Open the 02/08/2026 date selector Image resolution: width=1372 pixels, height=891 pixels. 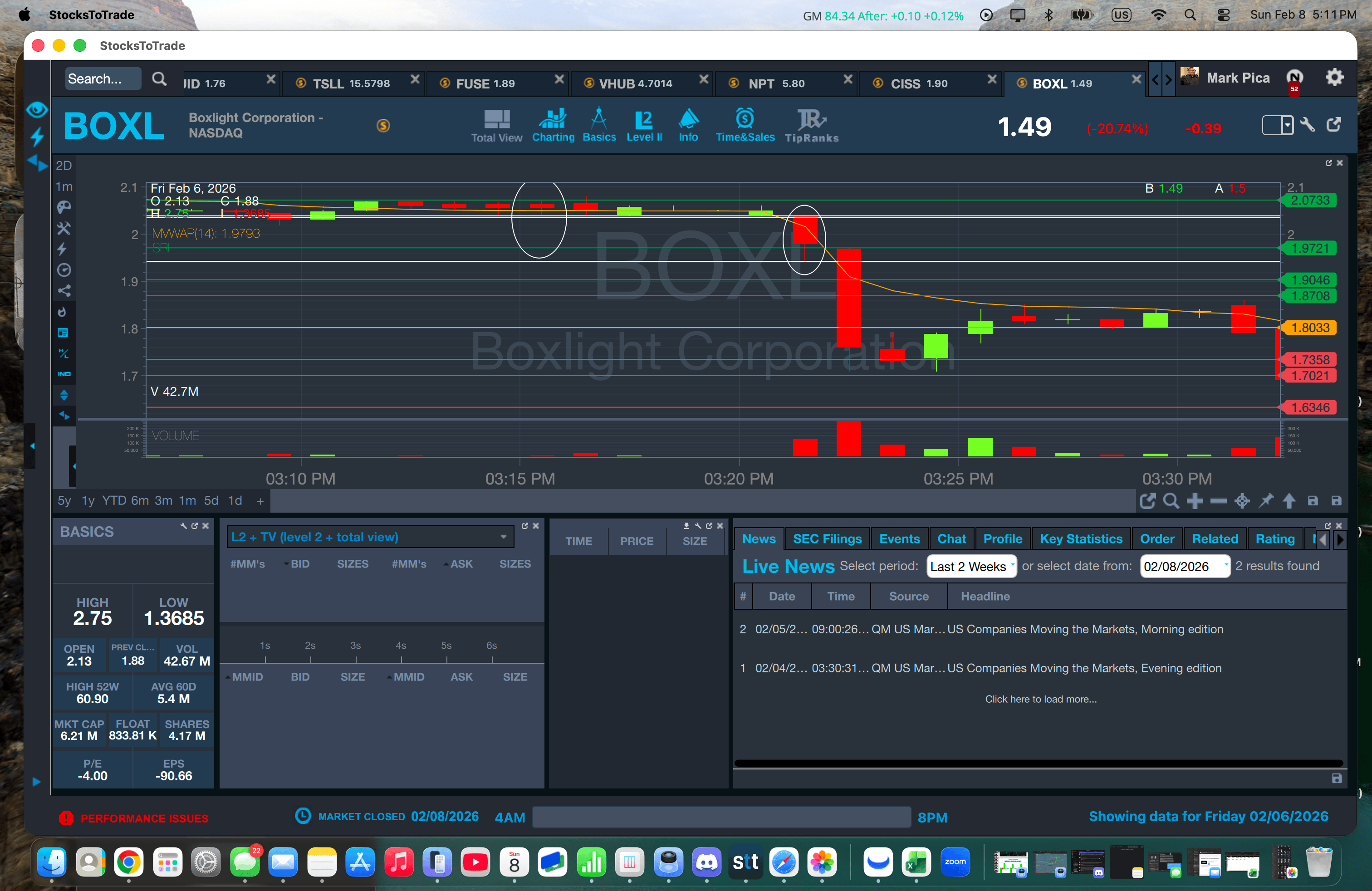(x=1184, y=567)
